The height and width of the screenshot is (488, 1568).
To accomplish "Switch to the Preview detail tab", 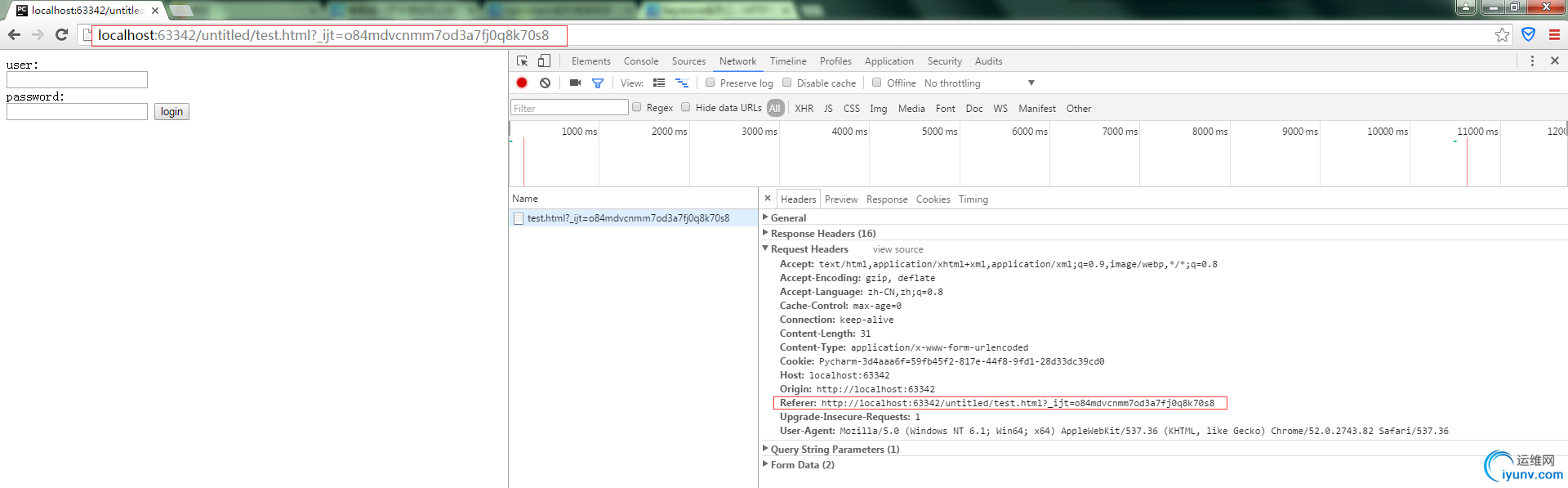I will tap(841, 199).
